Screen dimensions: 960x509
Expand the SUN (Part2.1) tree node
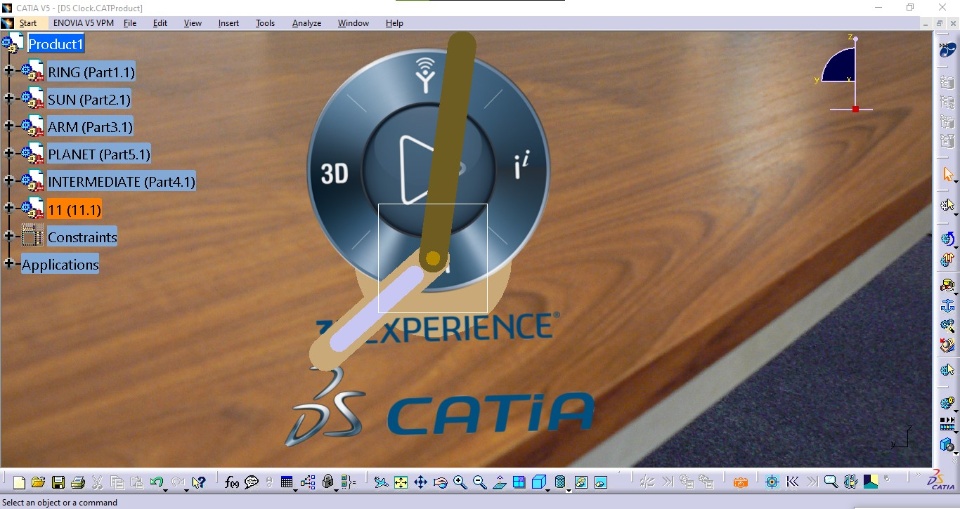[9, 99]
